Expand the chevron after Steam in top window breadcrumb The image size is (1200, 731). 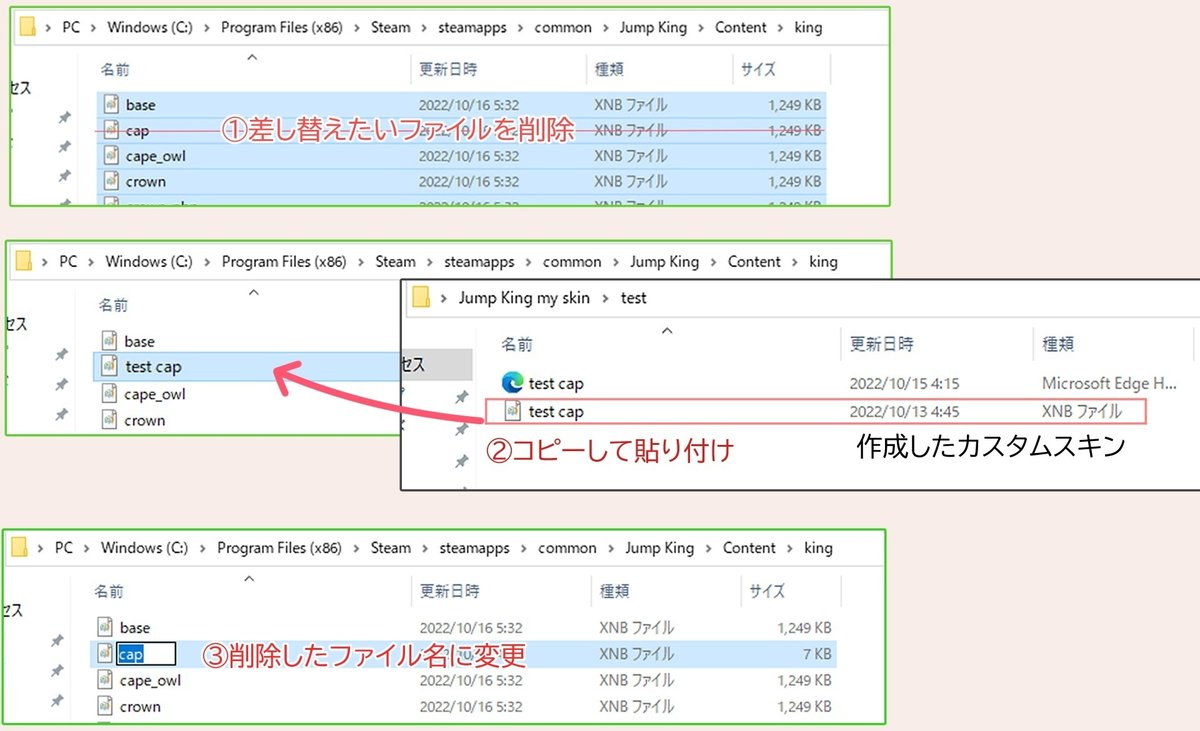[x=424, y=28]
